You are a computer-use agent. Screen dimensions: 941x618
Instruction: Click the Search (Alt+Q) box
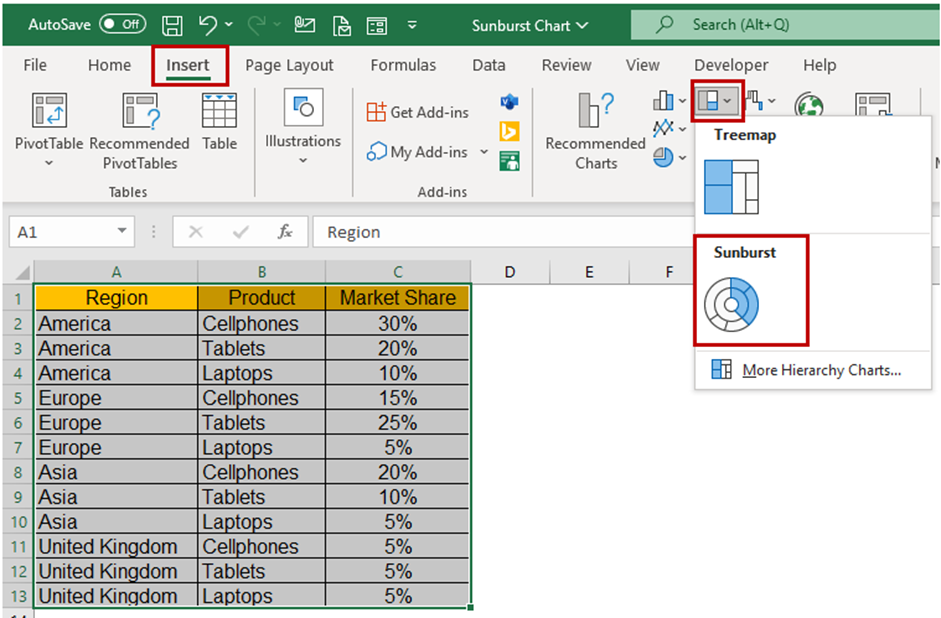pyautogui.click(x=785, y=25)
